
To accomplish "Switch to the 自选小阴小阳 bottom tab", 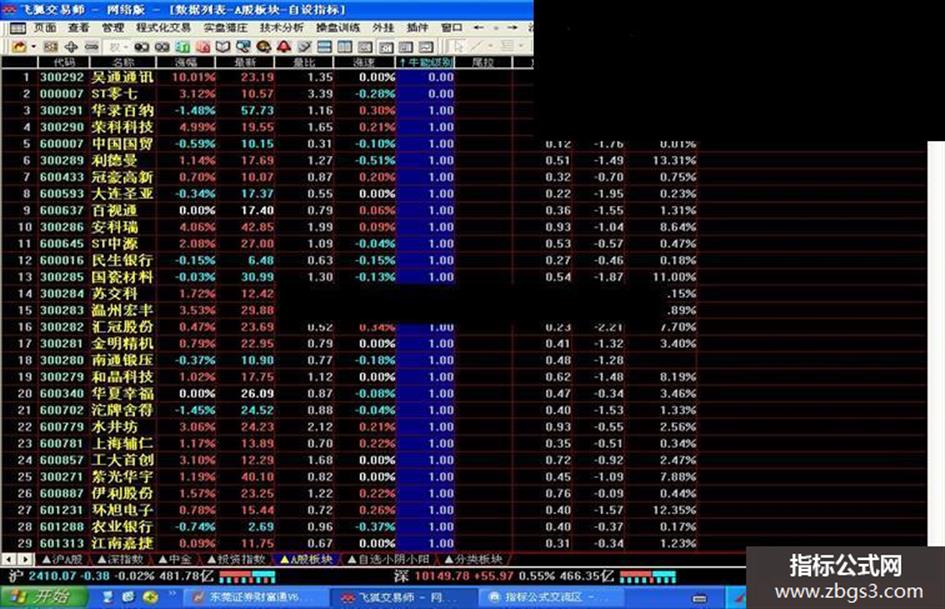I will (x=389, y=560).
